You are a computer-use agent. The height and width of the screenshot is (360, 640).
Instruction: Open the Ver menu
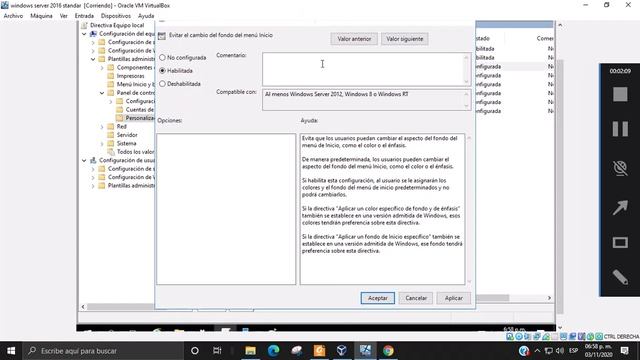(63, 16)
